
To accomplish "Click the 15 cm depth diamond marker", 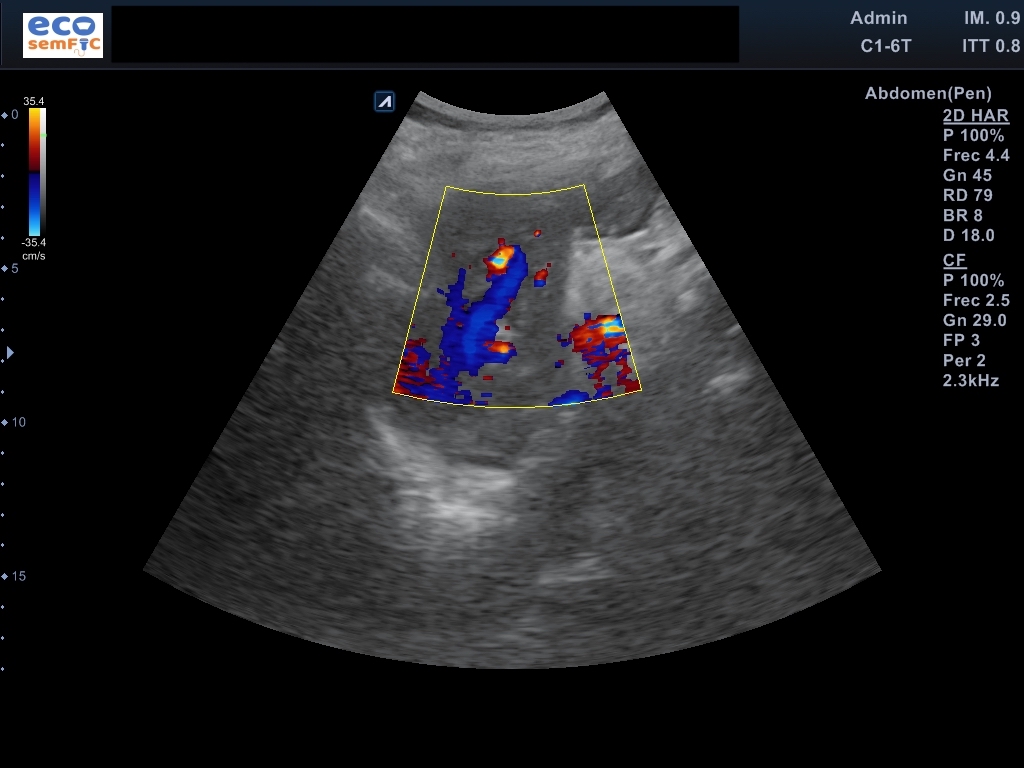I will coord(5,576).
